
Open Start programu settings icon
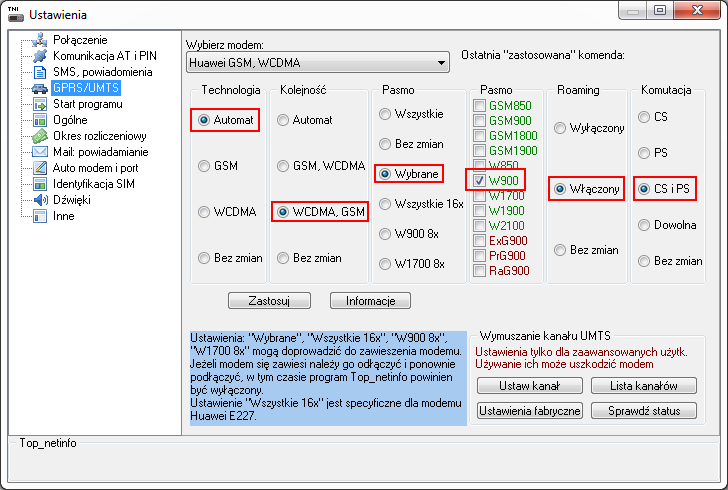coord(39,104)
